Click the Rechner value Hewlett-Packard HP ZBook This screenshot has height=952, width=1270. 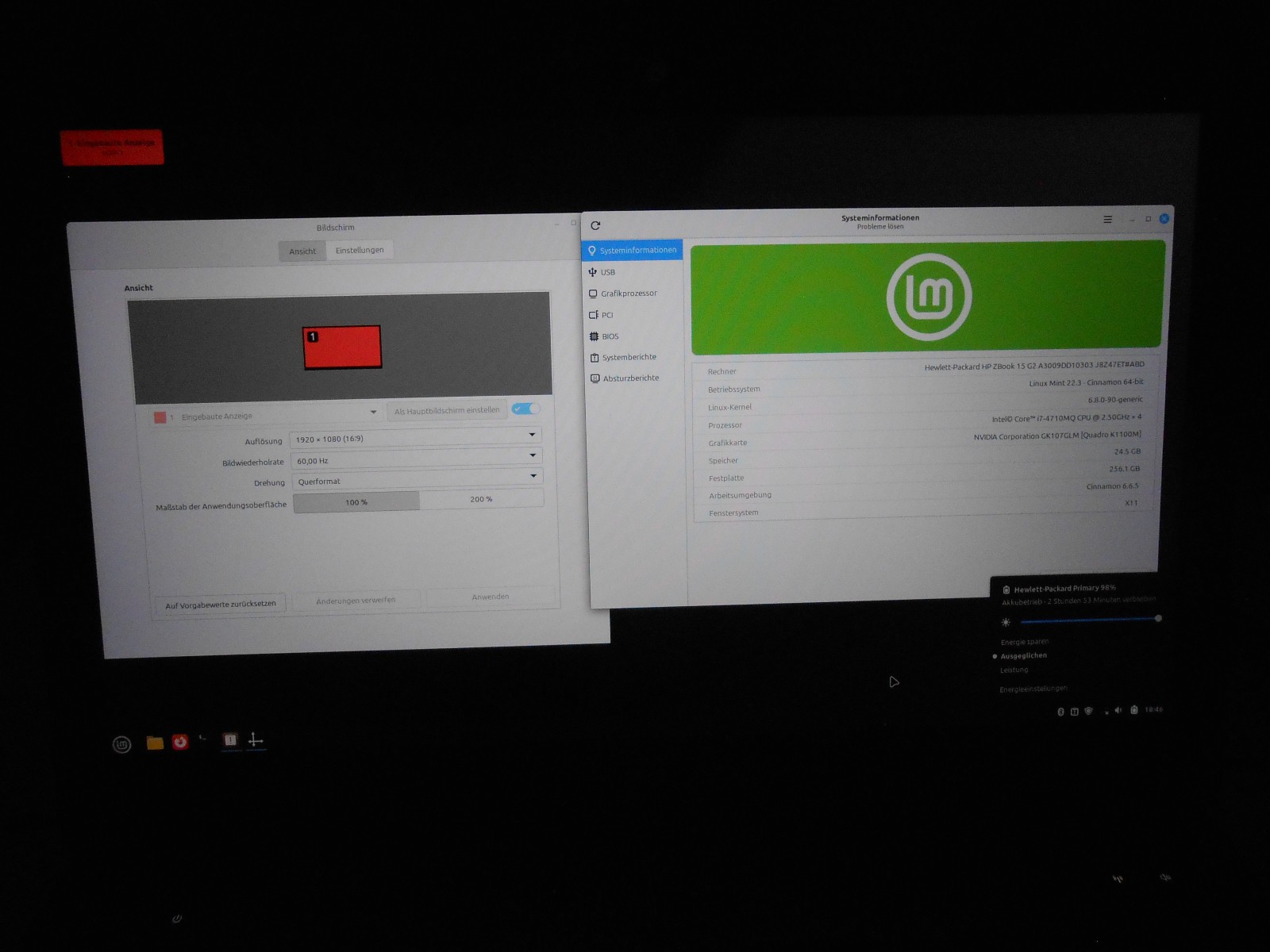1034,366
